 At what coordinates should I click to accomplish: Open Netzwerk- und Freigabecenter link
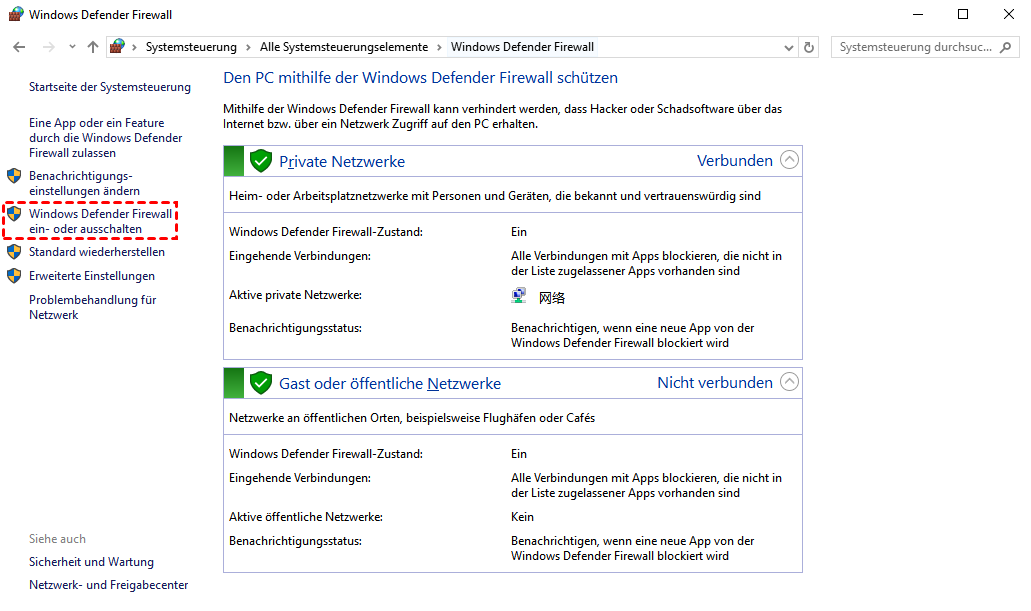(108, 585)
